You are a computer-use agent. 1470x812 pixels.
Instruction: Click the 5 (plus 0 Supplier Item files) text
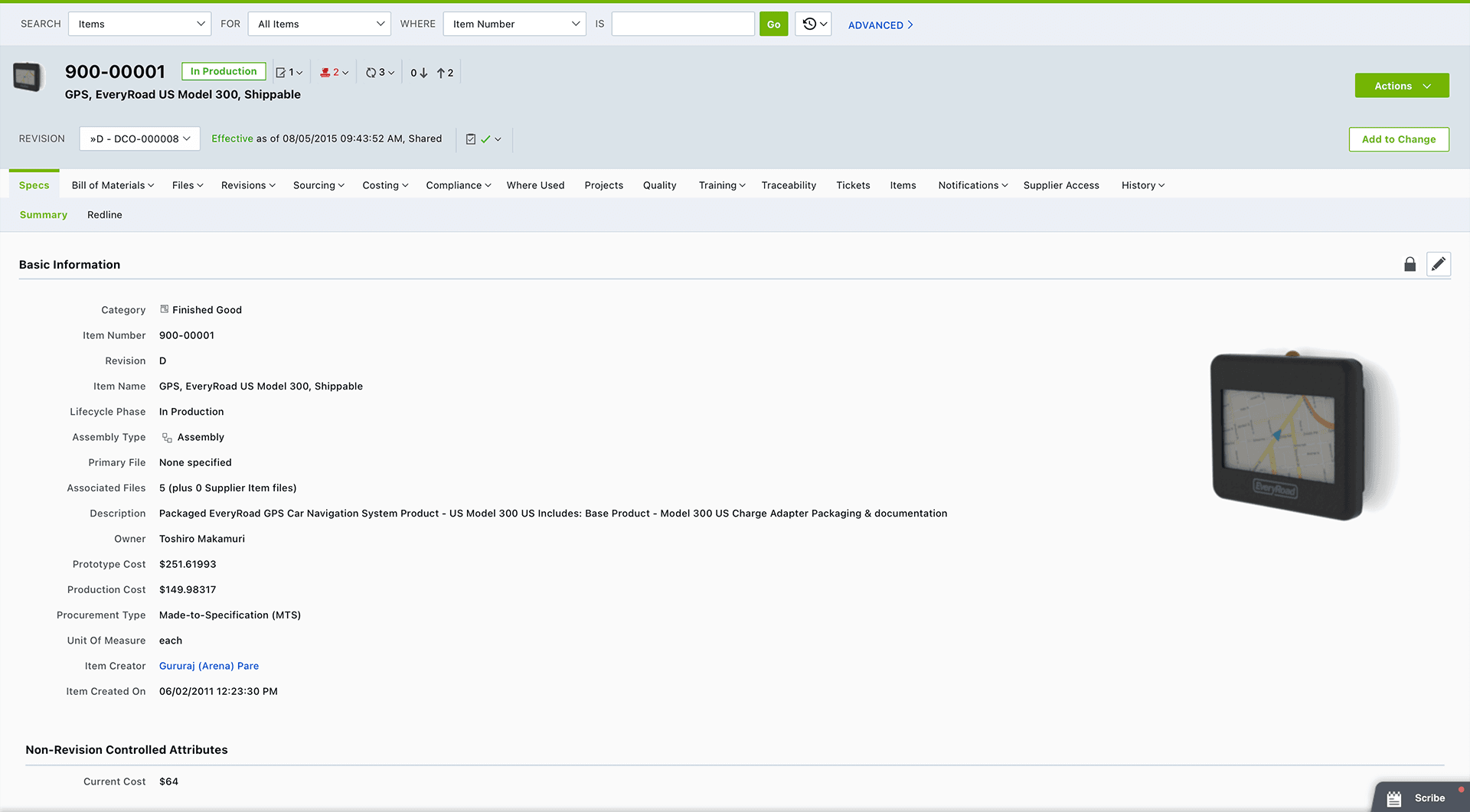point(227,488)
